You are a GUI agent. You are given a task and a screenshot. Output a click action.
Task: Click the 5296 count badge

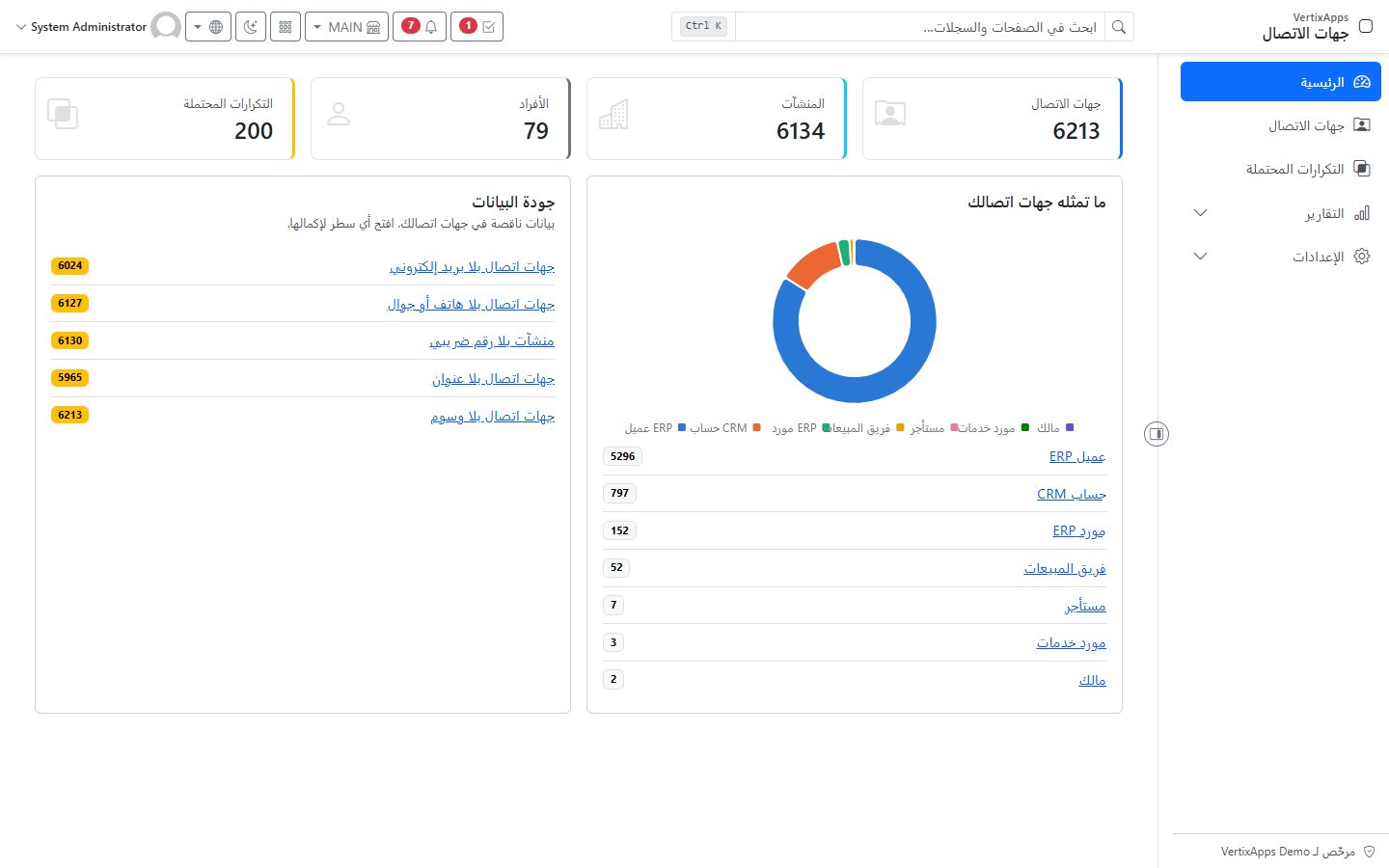point(623,456)
